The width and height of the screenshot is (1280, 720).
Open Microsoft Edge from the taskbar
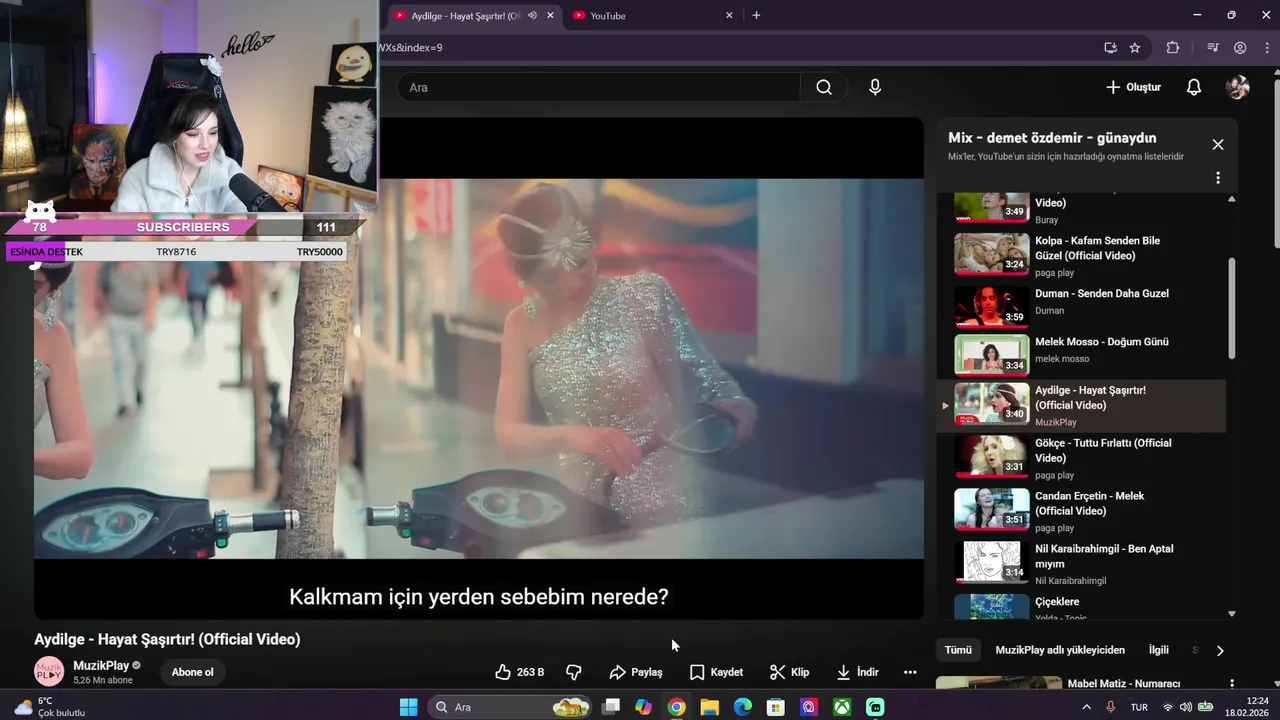click(x=742, y=707)
